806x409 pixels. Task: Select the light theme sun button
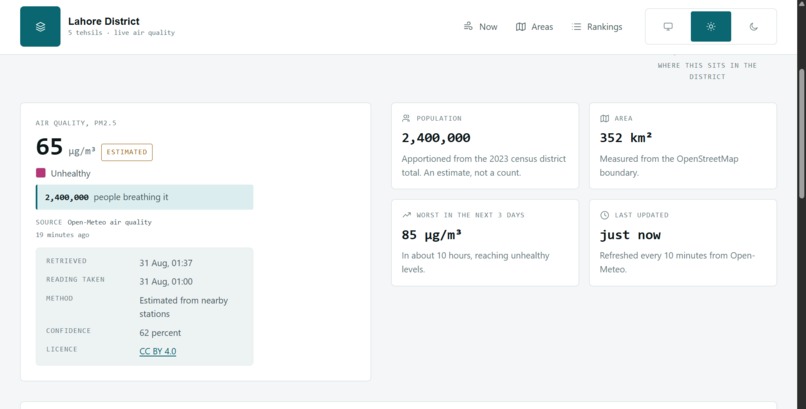(x=710, y=27)
